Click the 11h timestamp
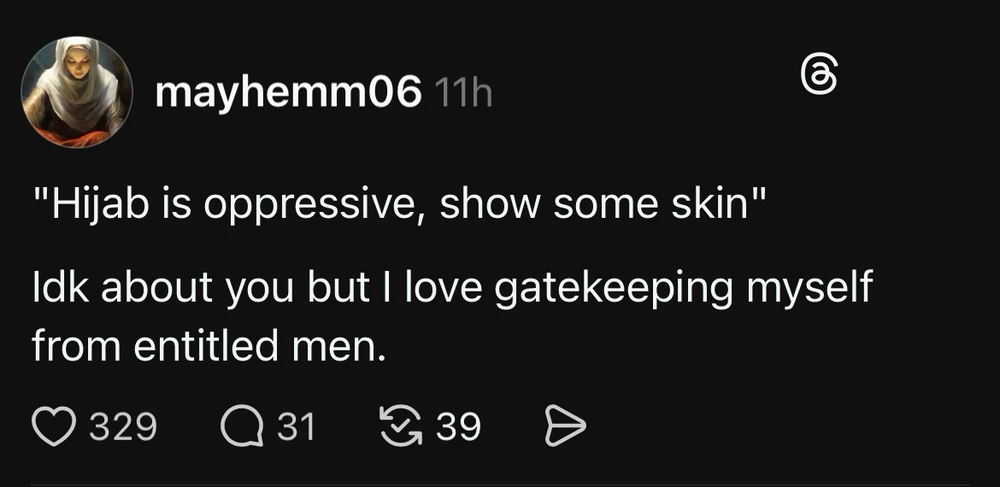Viewport: 1000px width, 487px height. coord(464,95)
